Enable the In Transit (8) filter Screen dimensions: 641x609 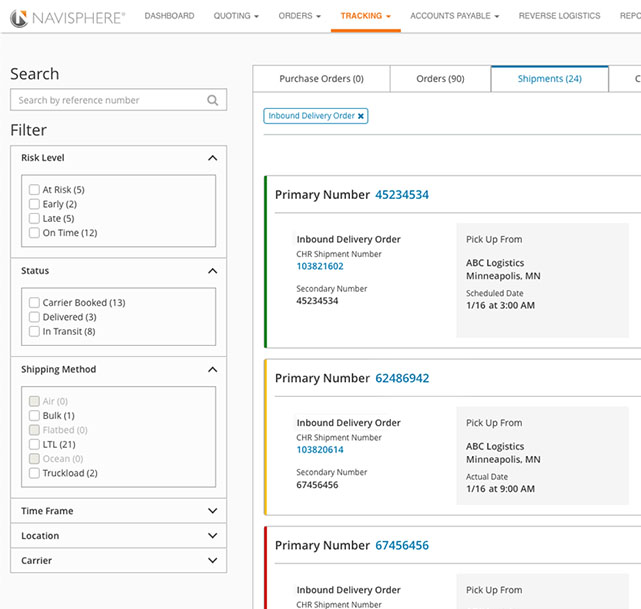tap(34, 331)
